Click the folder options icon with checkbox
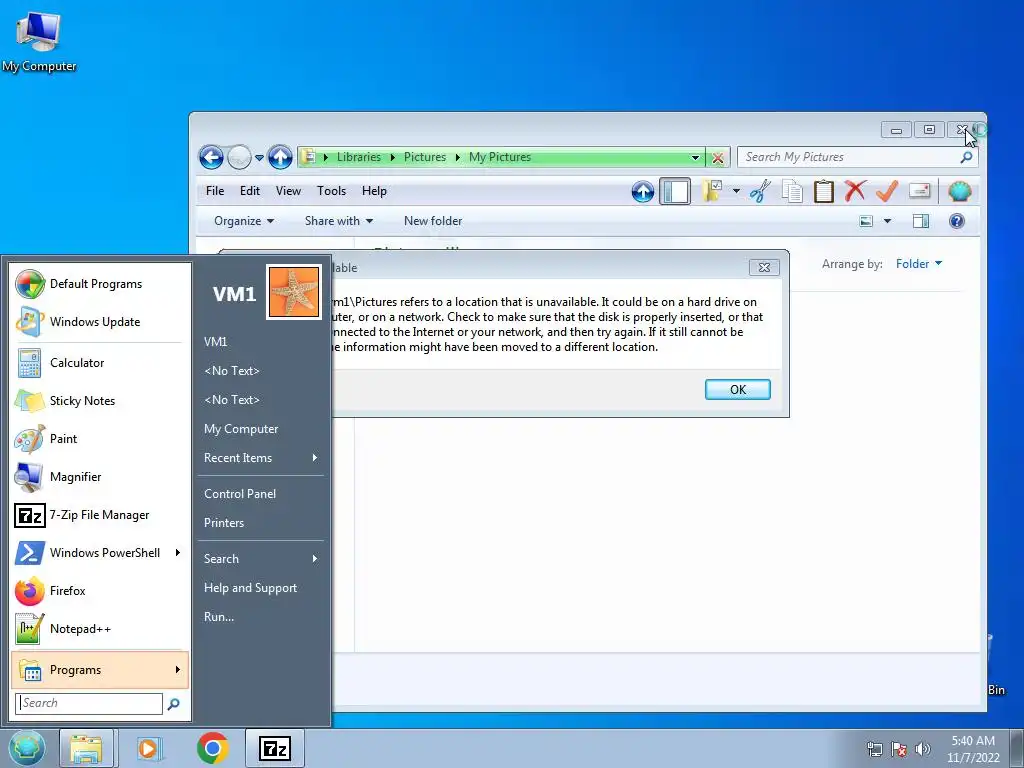 (711, 191)
